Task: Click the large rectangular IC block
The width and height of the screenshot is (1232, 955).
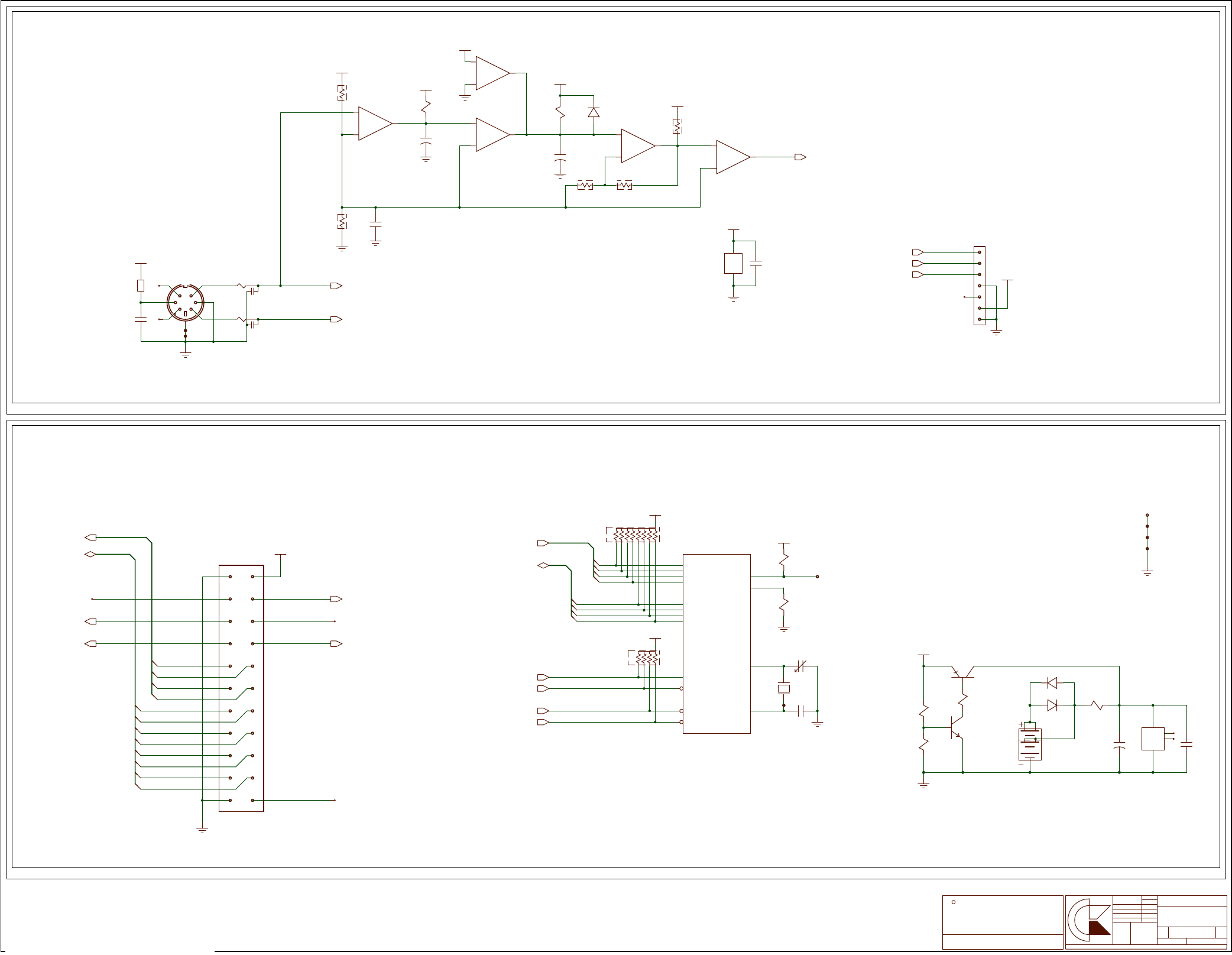Action: point(716,643)
